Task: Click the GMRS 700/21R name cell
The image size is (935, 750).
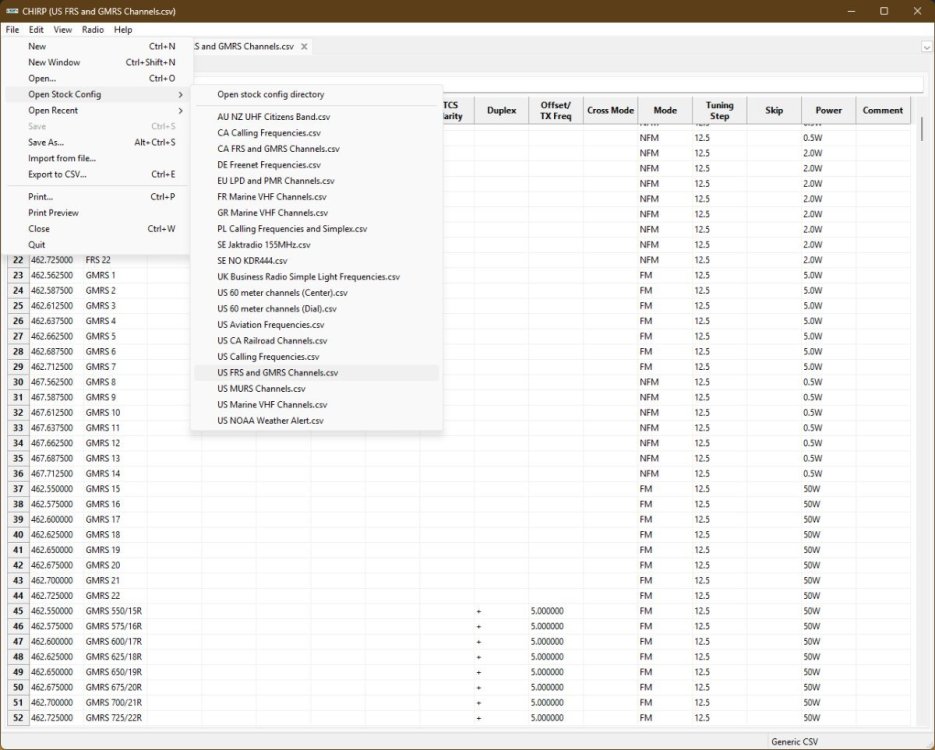Action: [114, 703]
